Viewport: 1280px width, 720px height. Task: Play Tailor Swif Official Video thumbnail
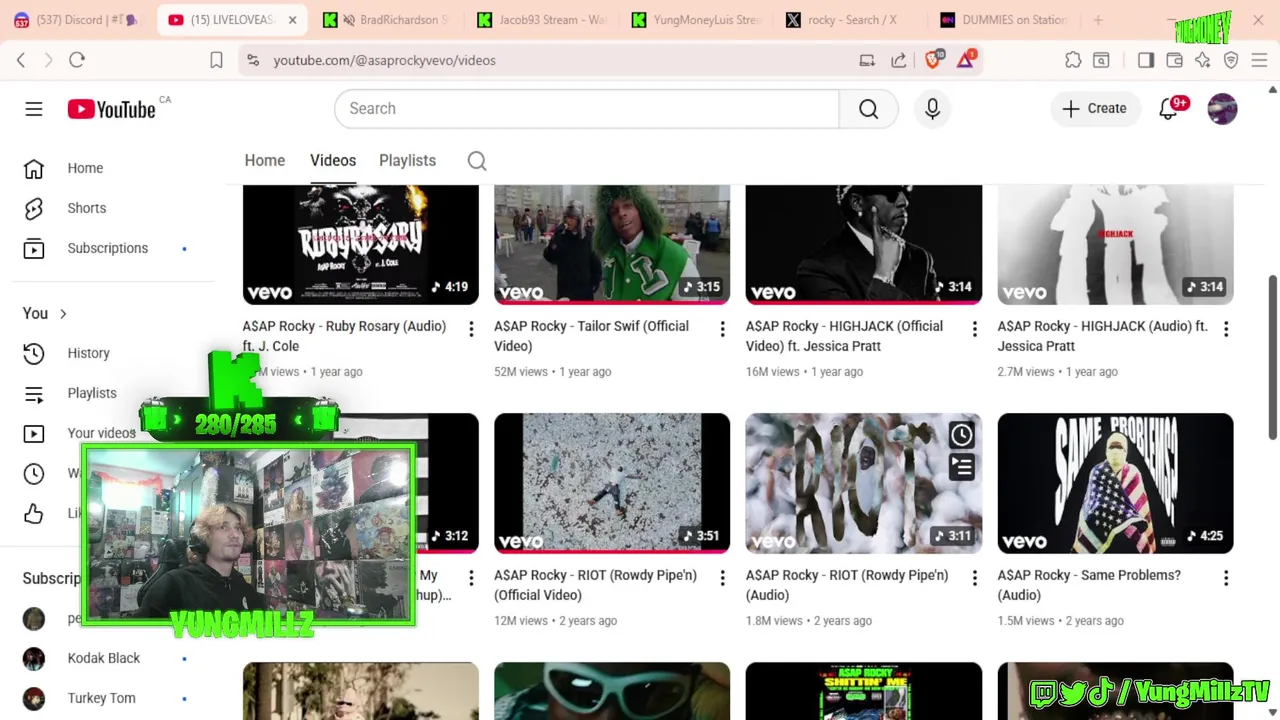612,245
